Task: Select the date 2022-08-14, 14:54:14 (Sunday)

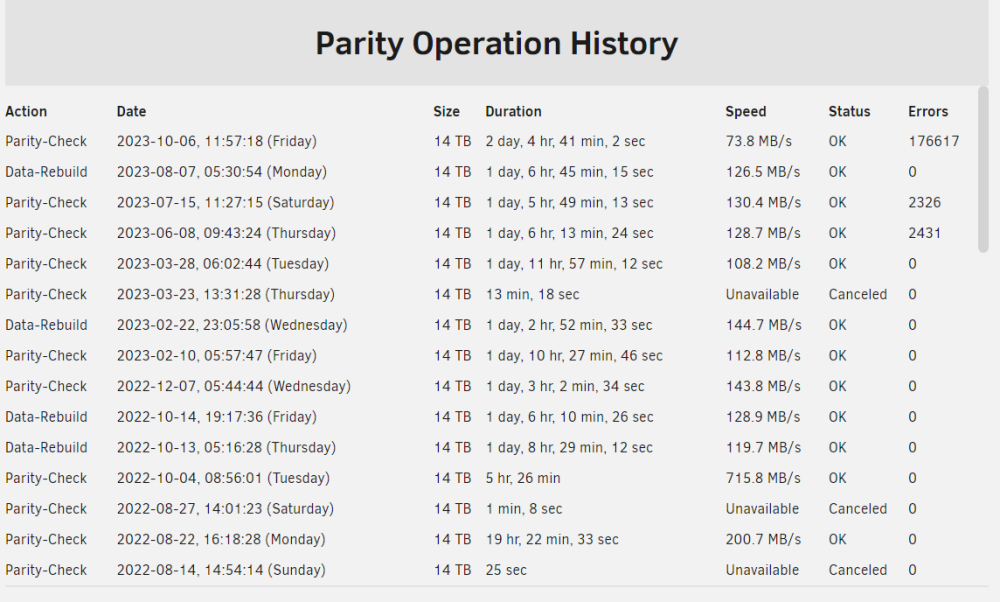Action: (x=221, y=569)
